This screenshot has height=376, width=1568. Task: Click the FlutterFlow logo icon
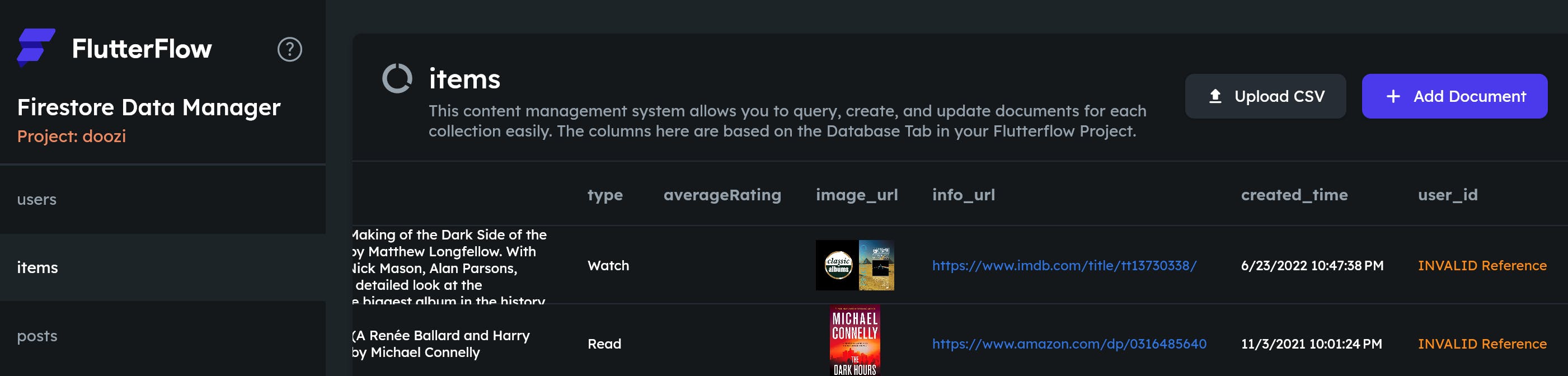[x=35, y=48]
